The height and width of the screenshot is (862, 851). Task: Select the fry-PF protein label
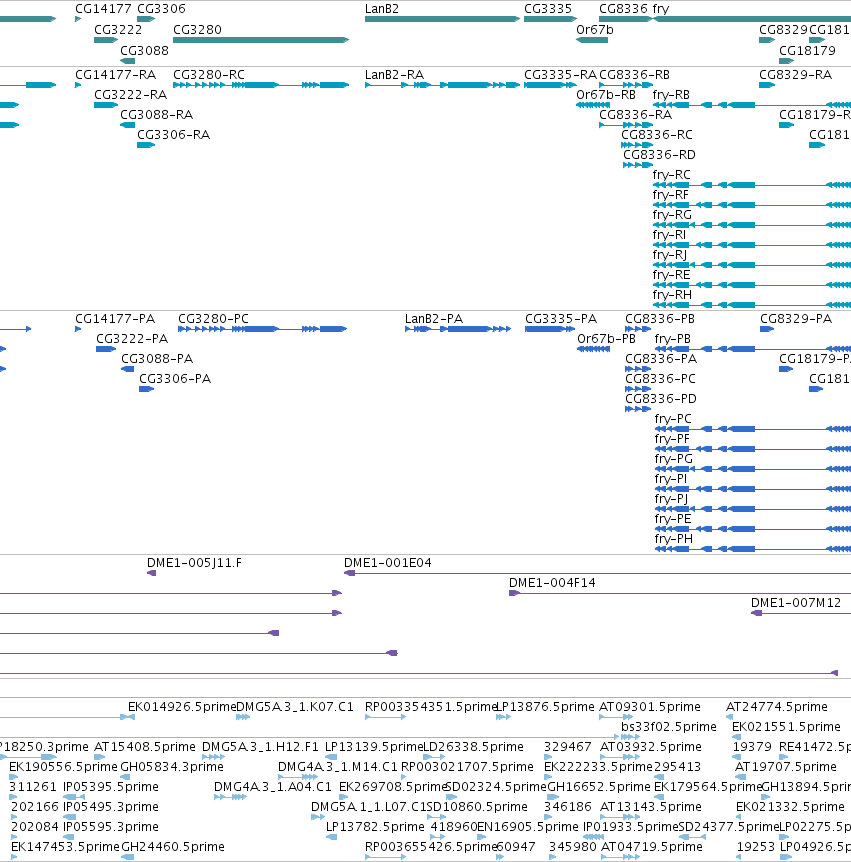[x=672, y=439]
